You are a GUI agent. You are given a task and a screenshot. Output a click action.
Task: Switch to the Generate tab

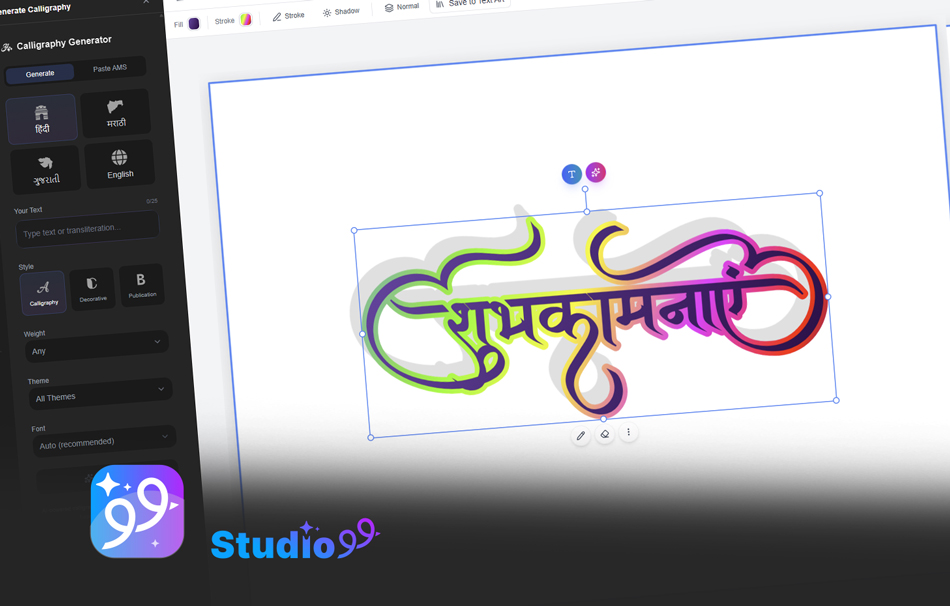tap(40, 73)
